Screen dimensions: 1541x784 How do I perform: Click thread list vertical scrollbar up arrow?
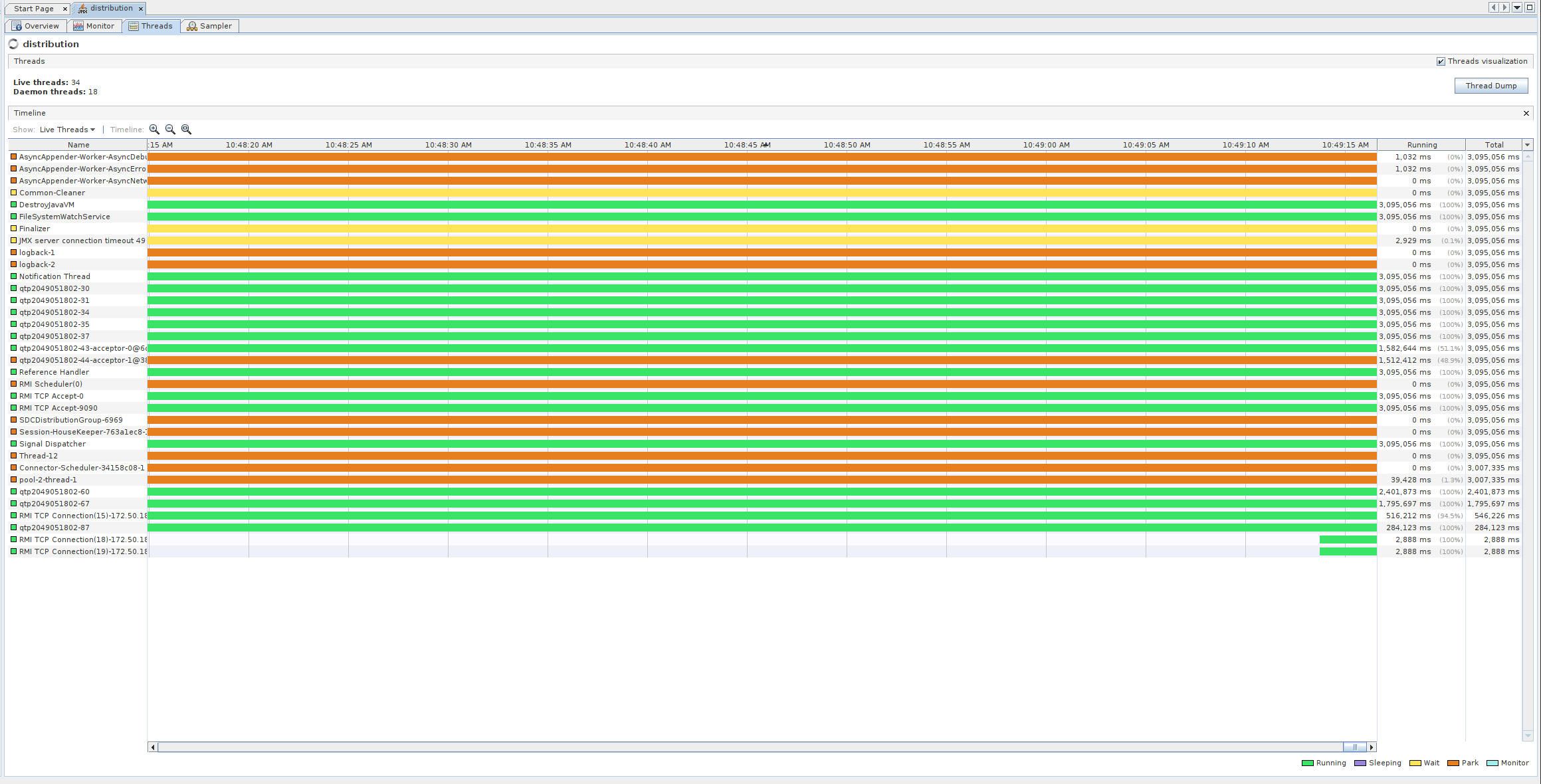[x=1527, y=157]
